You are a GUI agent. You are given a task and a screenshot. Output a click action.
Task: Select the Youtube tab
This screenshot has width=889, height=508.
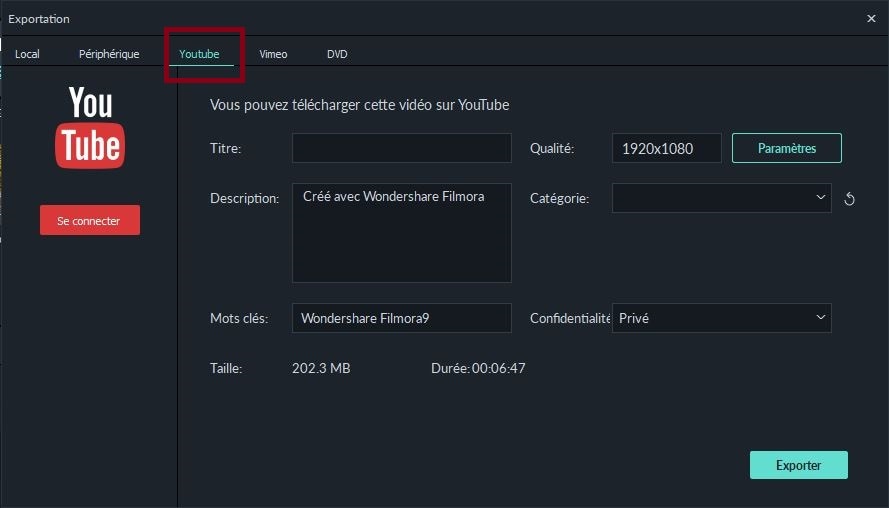pos(199,54)
